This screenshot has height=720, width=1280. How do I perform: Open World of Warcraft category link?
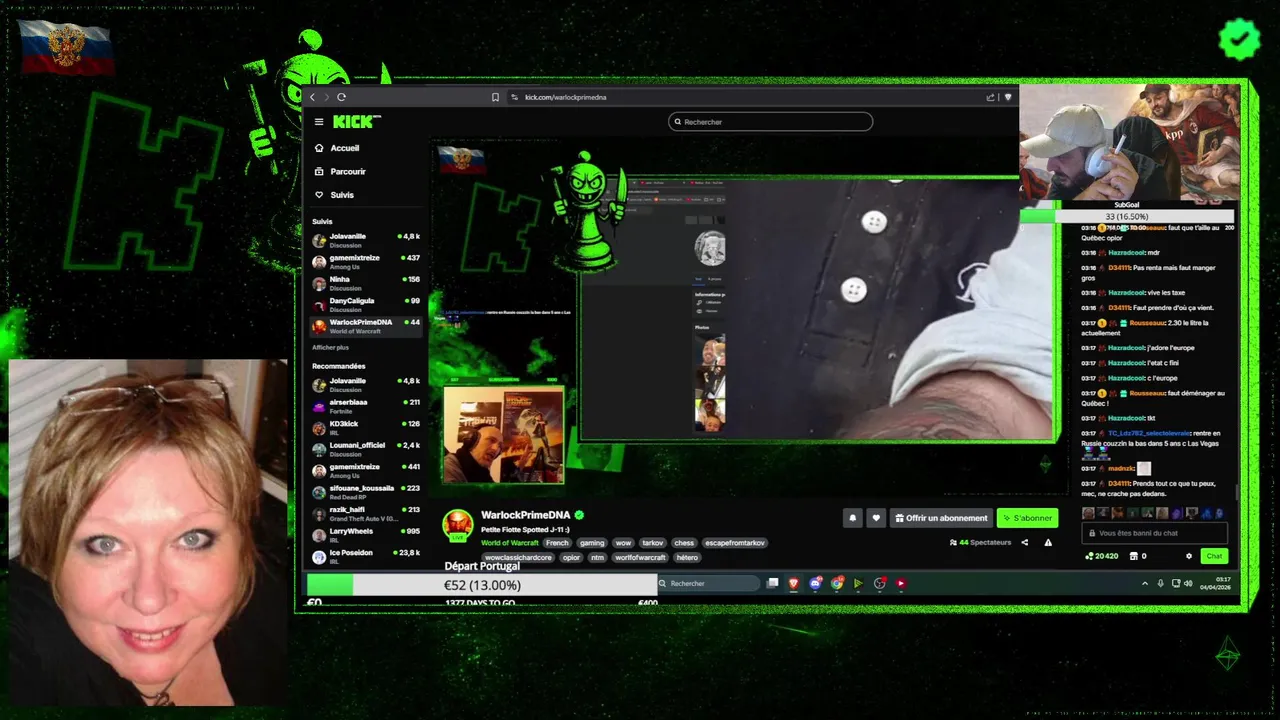click(x=510, y=543)
